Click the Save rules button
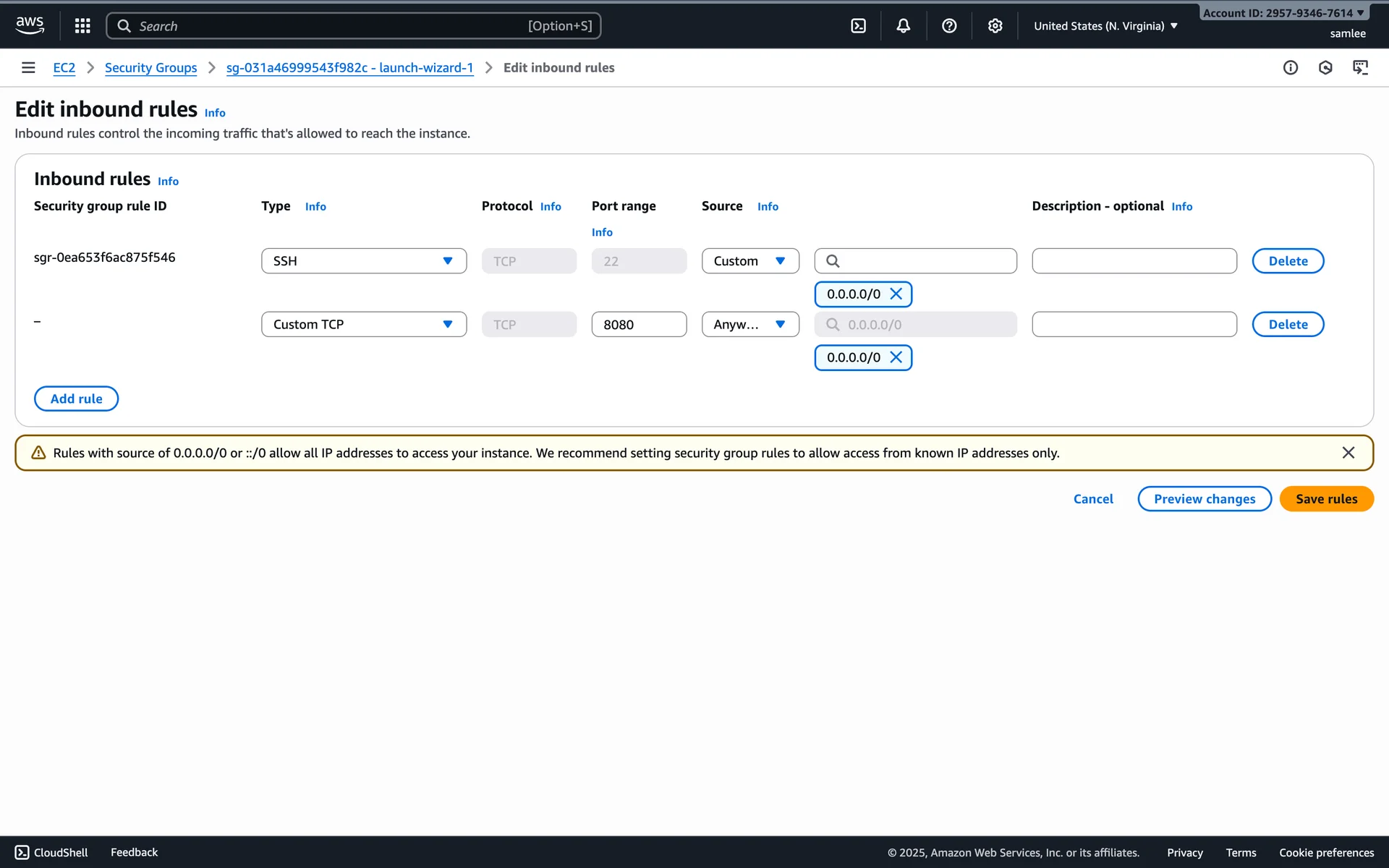1389x868 pixels. 1326,499
